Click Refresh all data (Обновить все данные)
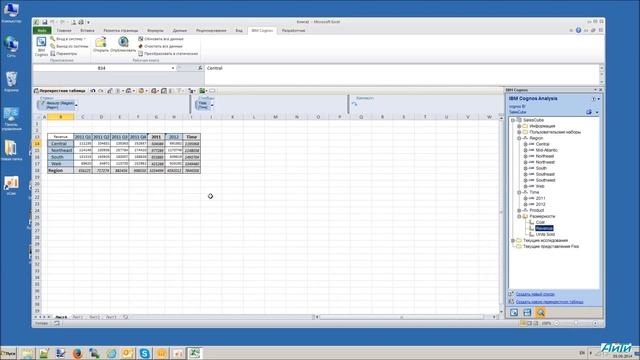This screenshot has height=360, width=640. tap(160, 39)
